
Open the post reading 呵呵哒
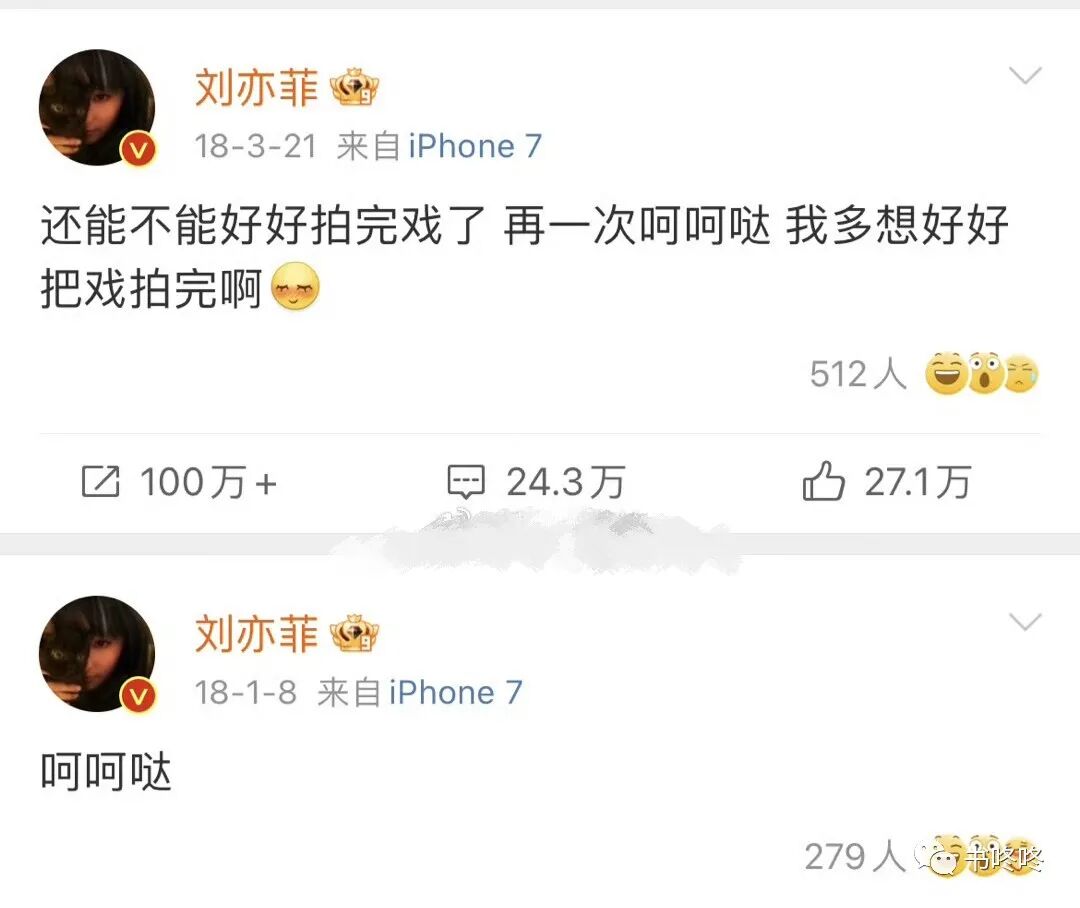[x=105, y=772]
